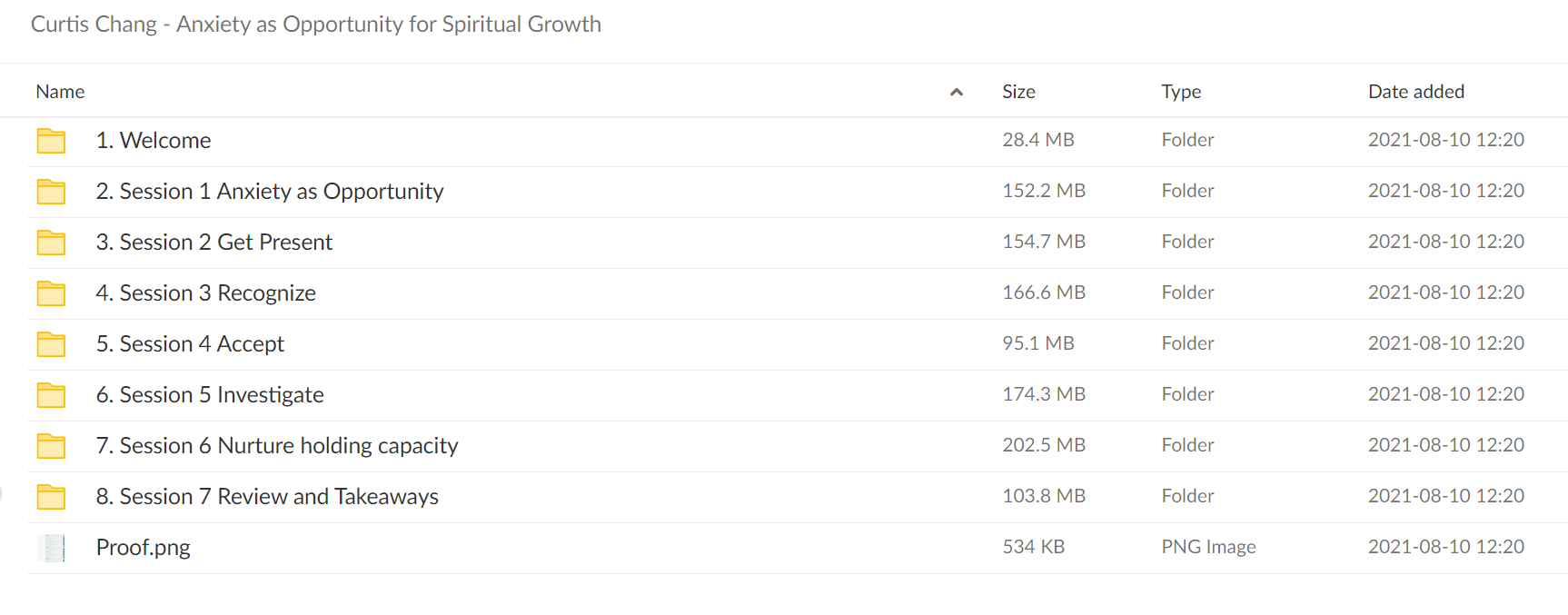Click folder icon next to Session 2 Get Present

tap(51, 243)
